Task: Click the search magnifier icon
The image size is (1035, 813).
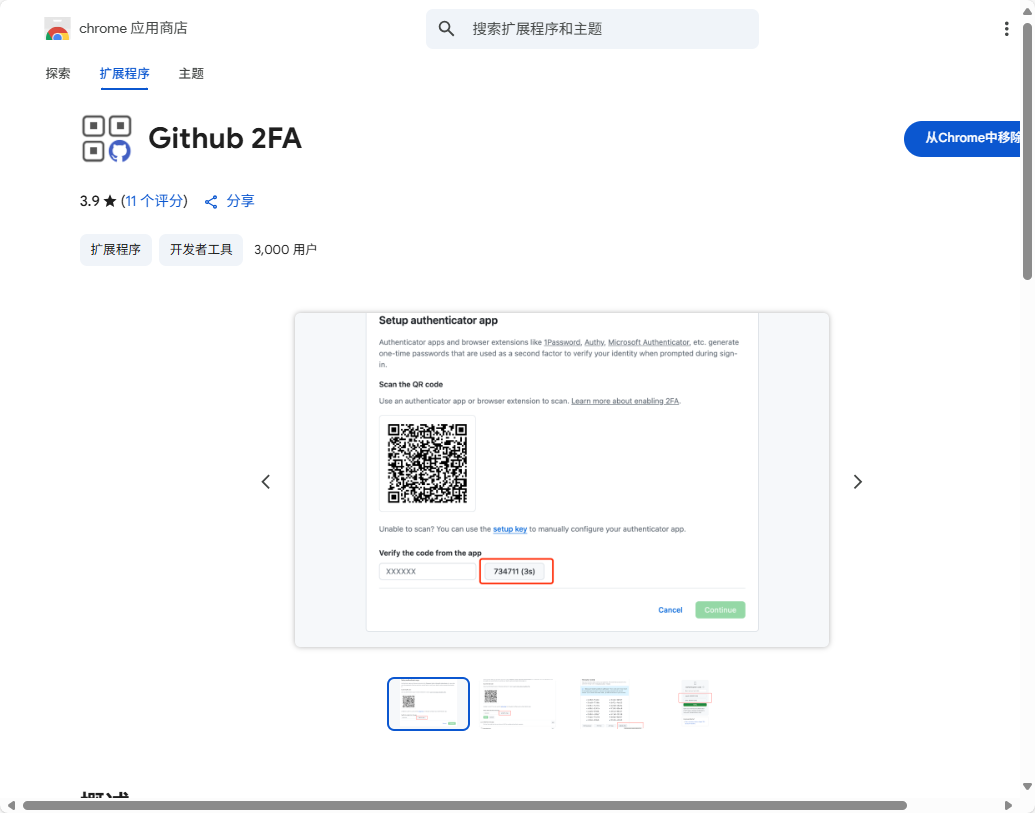Action: tap(446, 29)
